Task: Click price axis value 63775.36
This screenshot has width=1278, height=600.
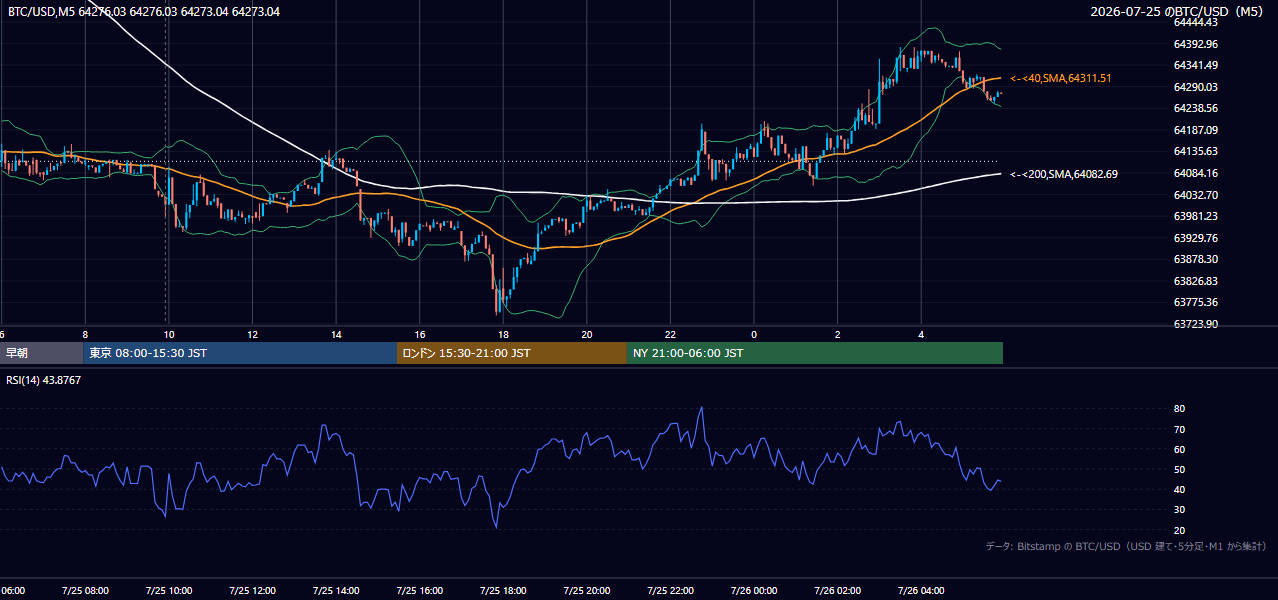Action: pyautogui.click(x=1195, y=302)
